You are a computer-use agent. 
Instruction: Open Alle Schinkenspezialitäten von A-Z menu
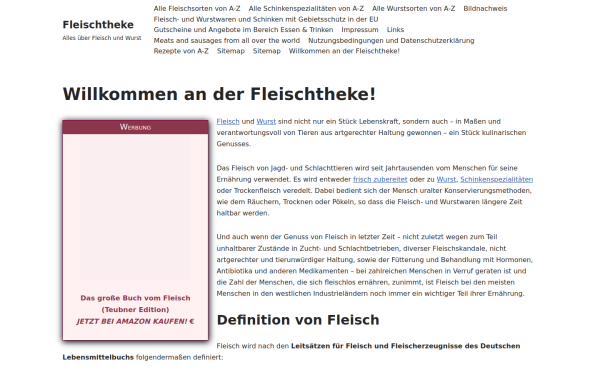click(x=306, y=8)
